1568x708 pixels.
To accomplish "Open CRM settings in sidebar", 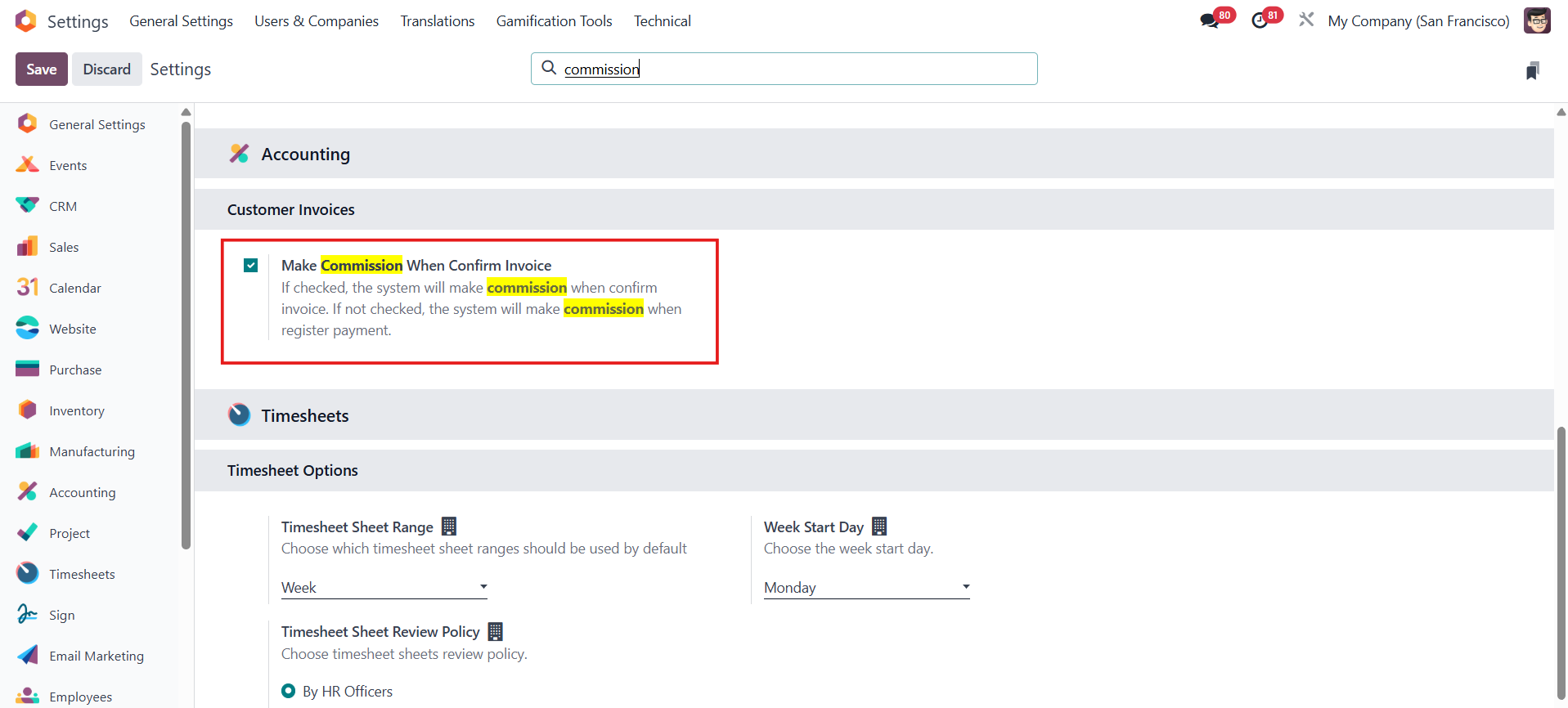I will (x=63, y=206).
